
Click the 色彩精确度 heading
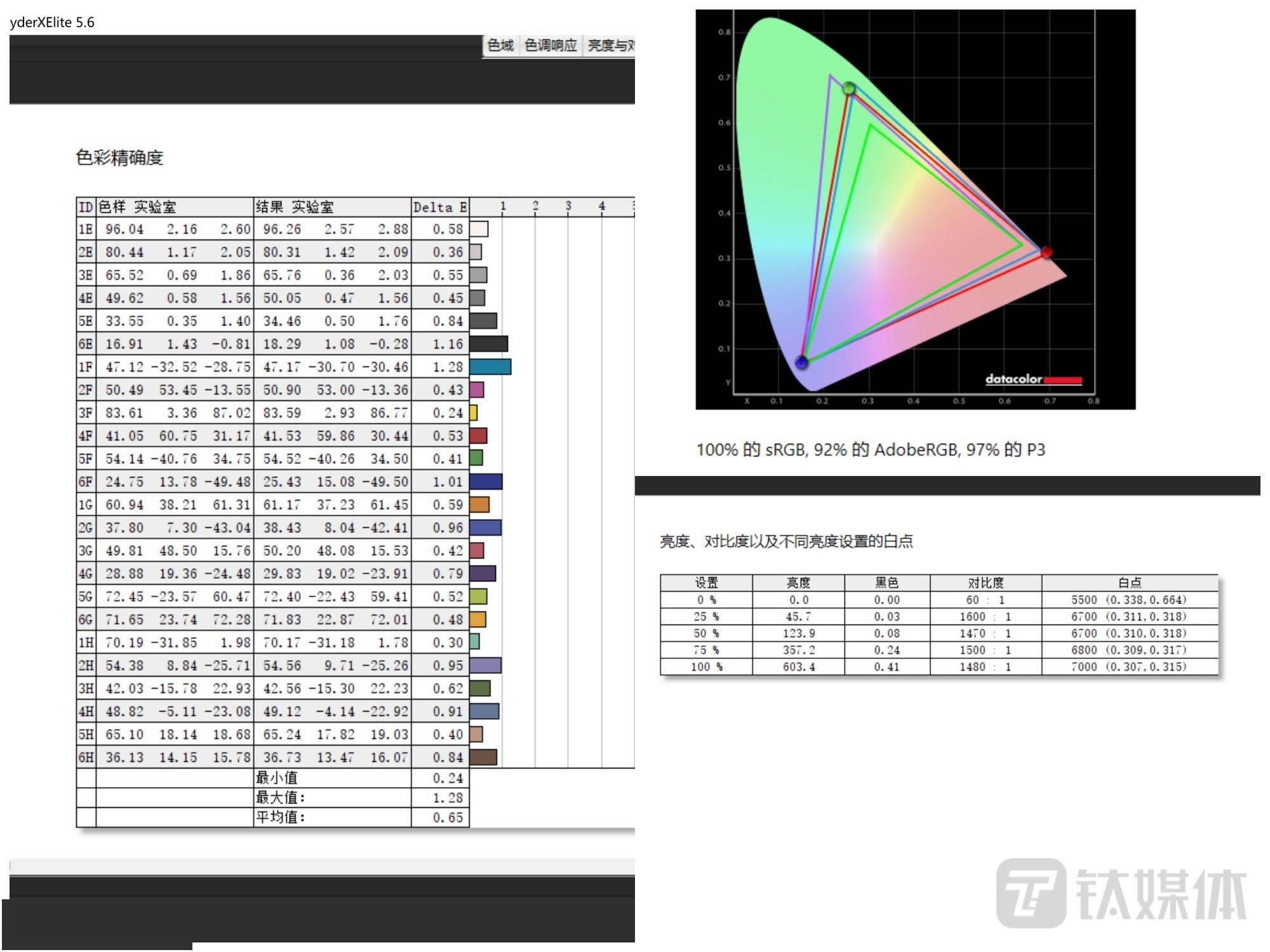[119, 157]
